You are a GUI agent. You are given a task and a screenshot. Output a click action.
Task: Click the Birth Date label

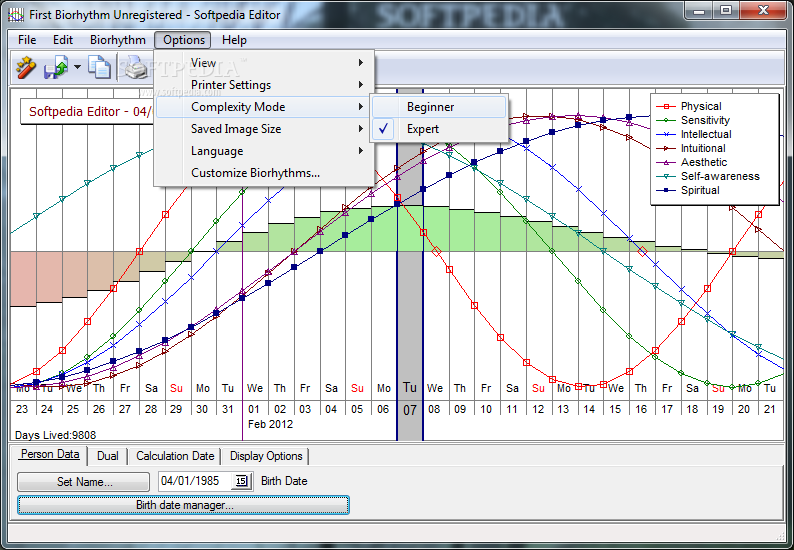pyautogui.click(x=284, y=481)
